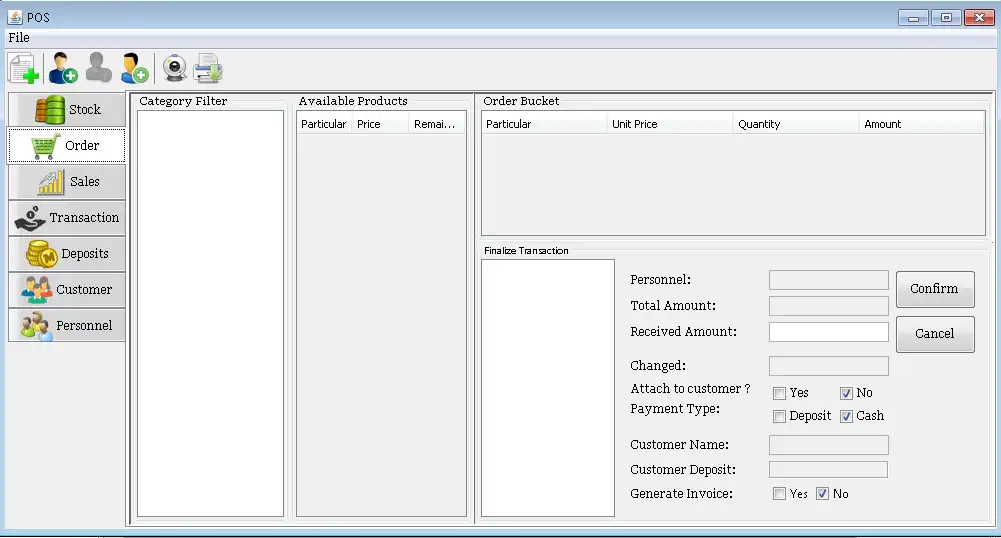This screenshot has height=538, width=1001.
Task: Check Yes for Attach to customer
Action: [x=779, y=393]
